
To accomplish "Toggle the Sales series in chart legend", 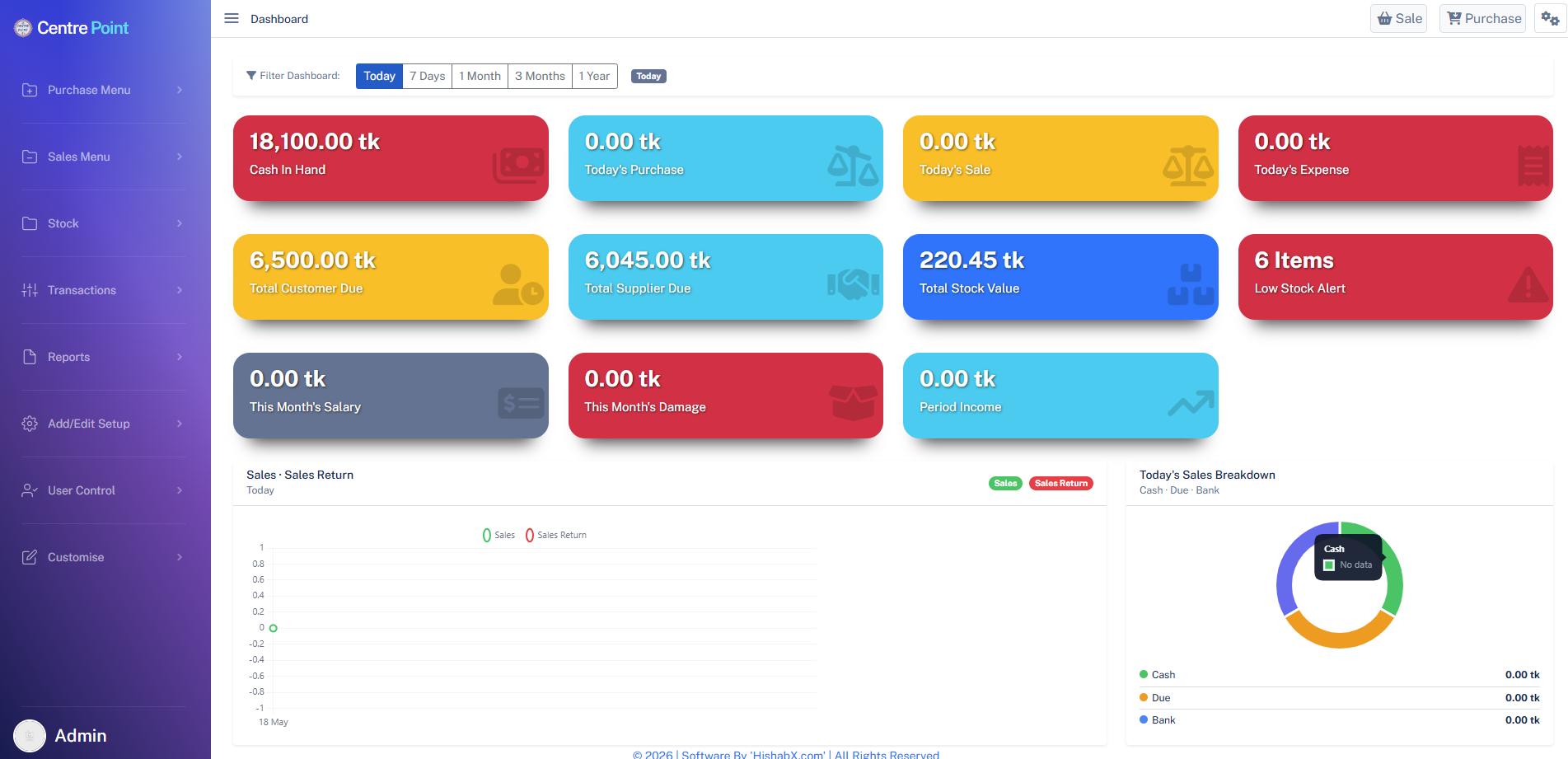I will [498, 535].
